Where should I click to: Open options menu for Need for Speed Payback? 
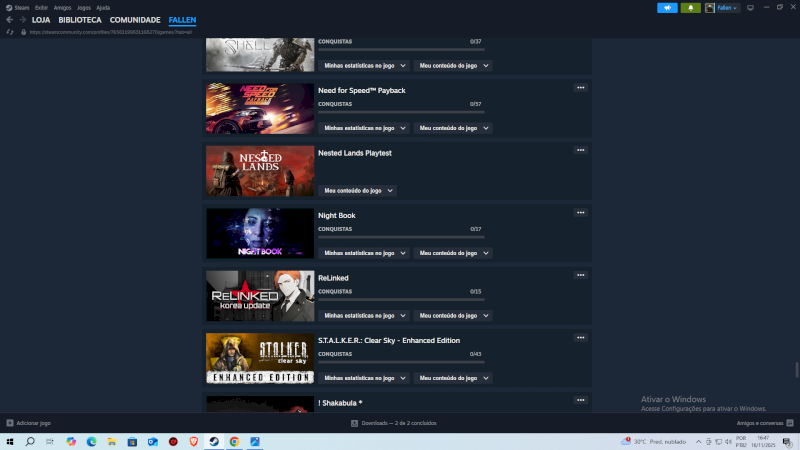(x=581, y=88)
